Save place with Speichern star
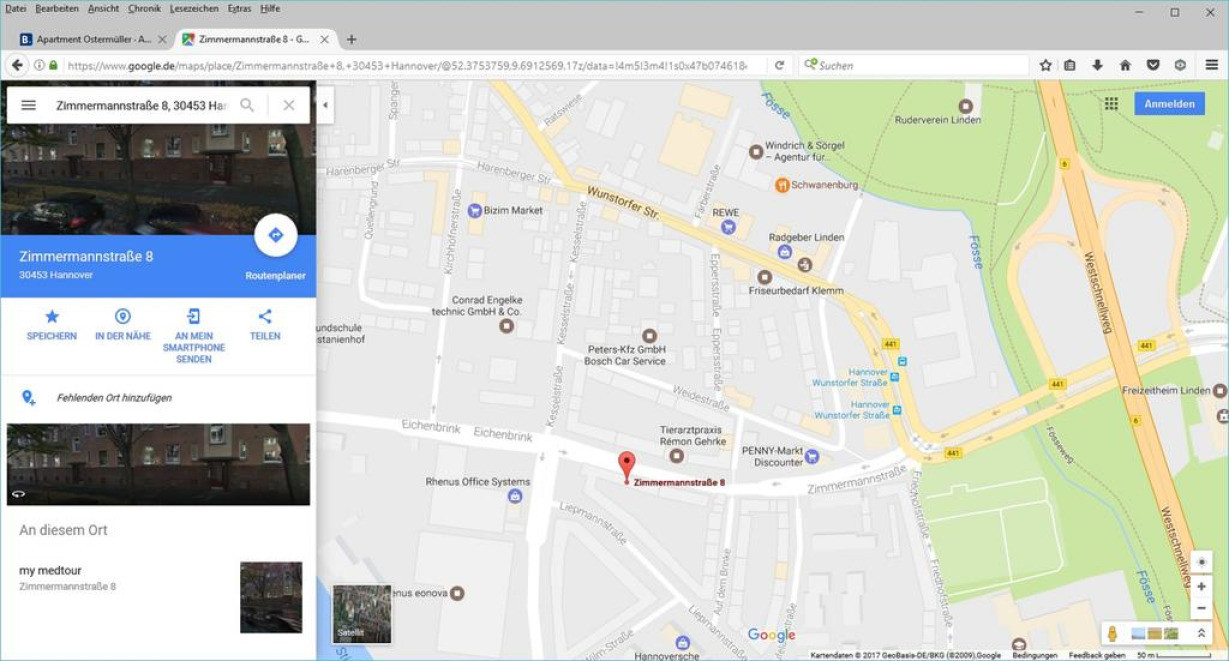Screen dimensions: 1229x661 coord(52,317)
